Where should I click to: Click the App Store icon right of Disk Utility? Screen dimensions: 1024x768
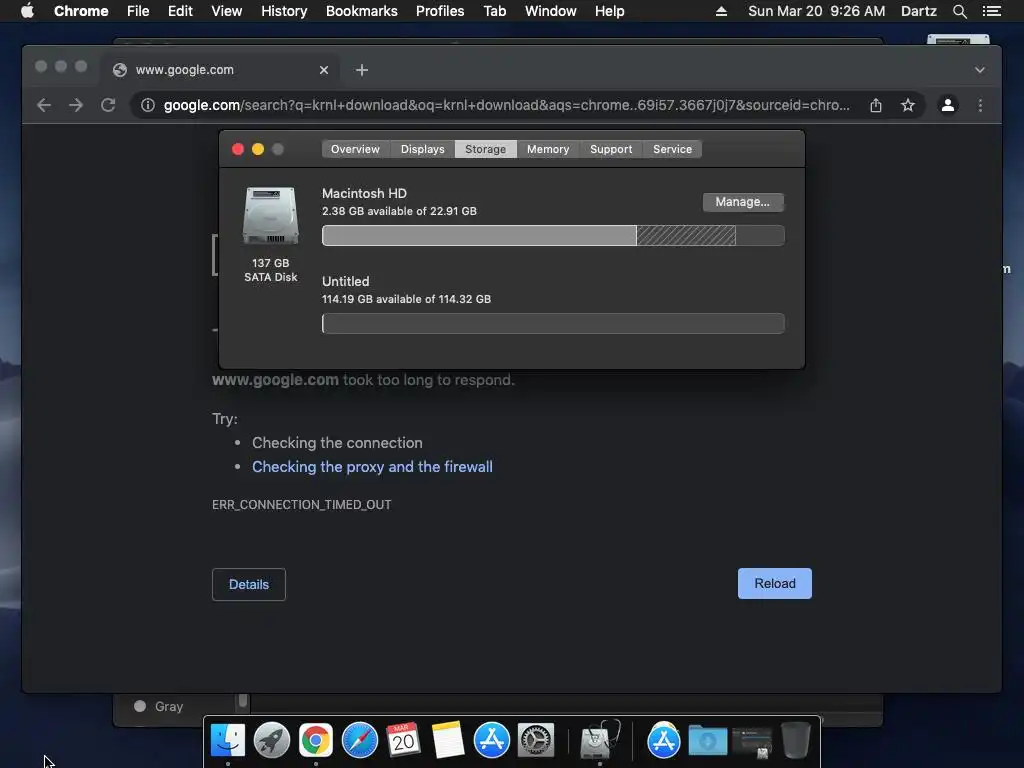(x=664, y=741)
